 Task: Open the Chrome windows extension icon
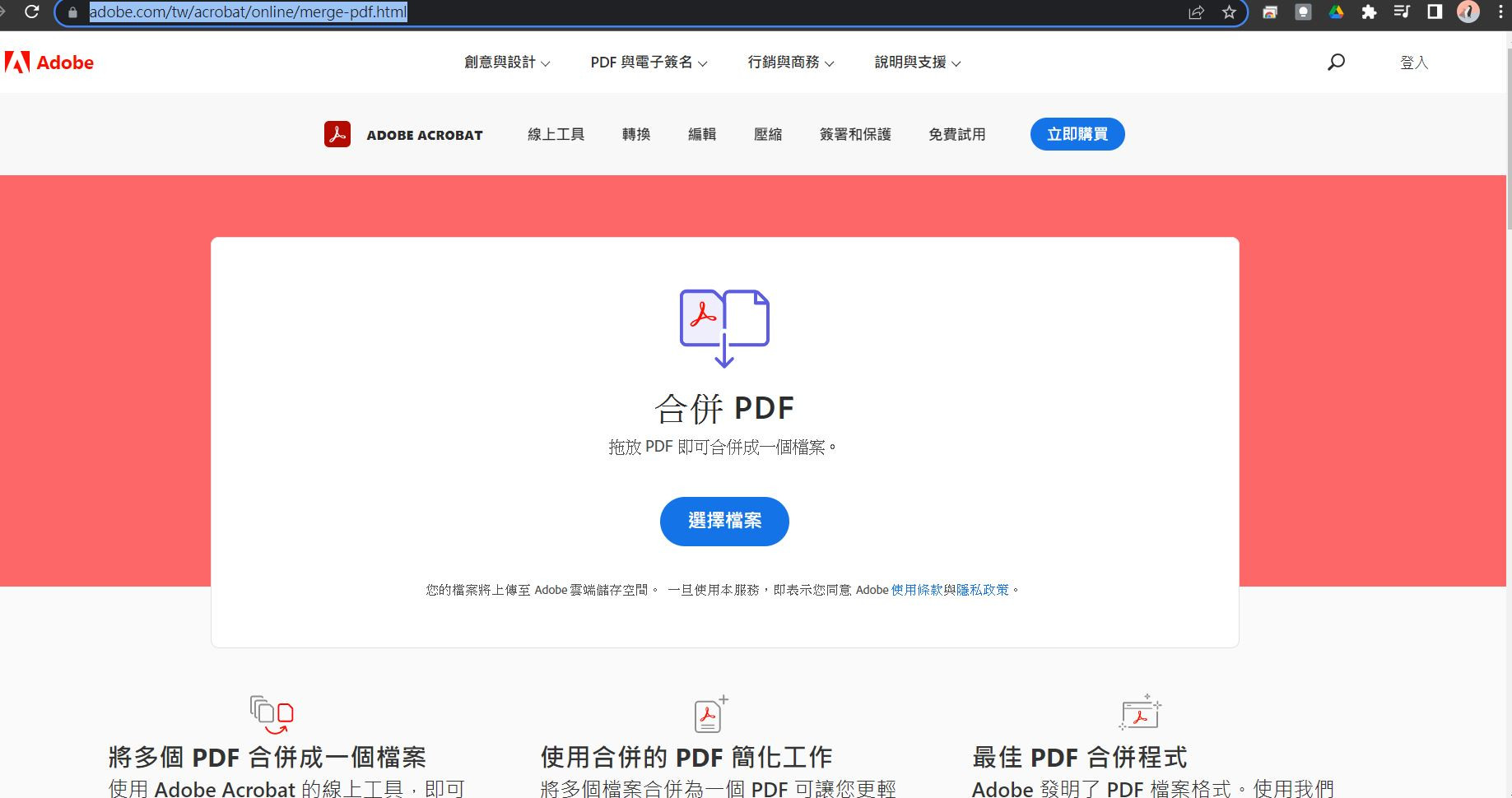pos(1270,12)
